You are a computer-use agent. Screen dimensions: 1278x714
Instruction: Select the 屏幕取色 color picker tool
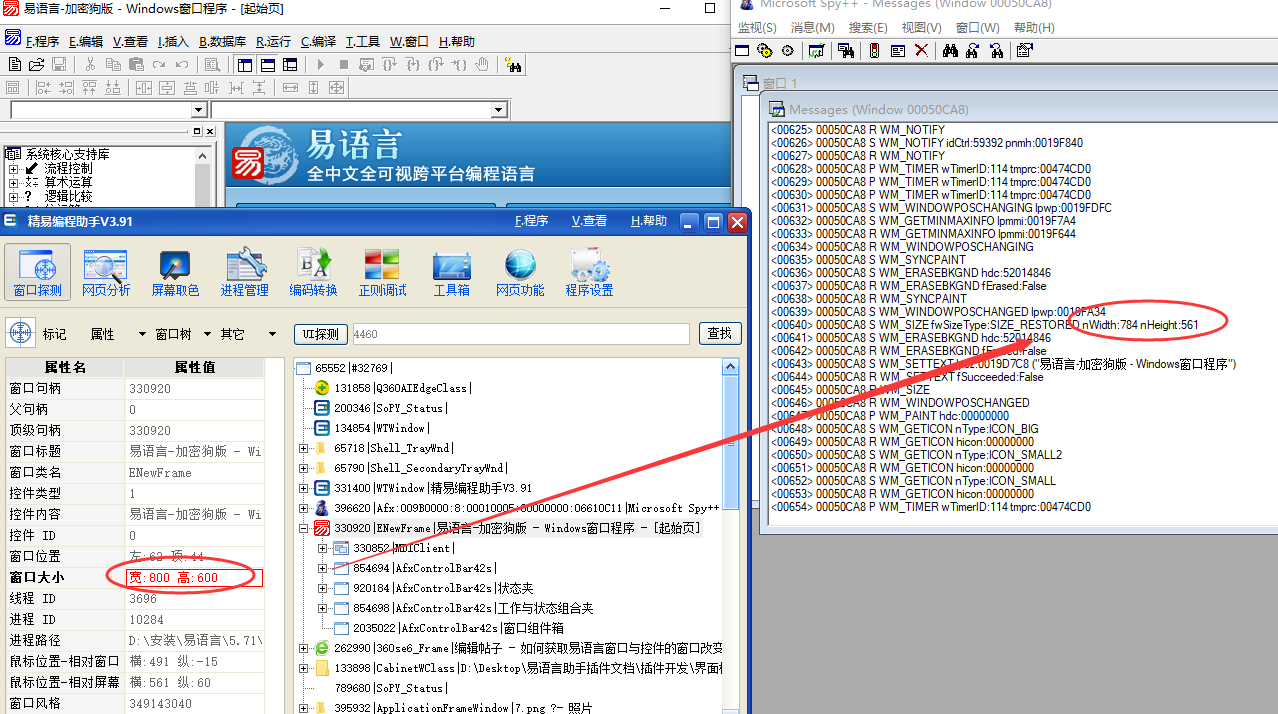[175, 273]
